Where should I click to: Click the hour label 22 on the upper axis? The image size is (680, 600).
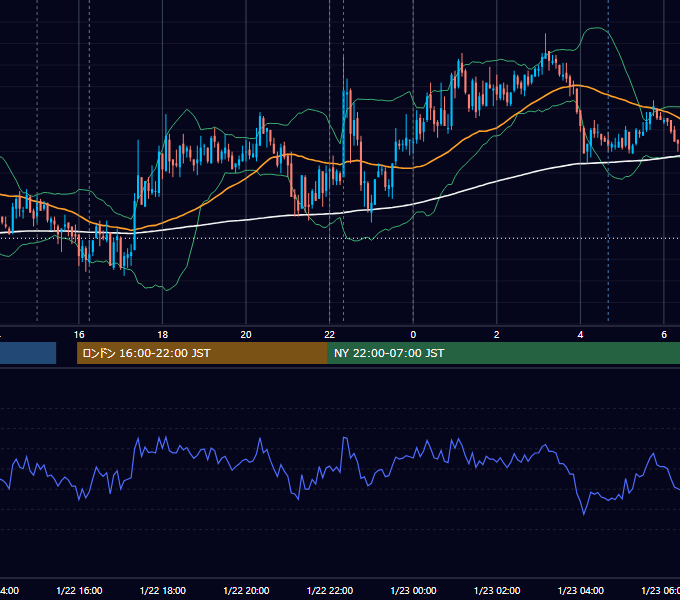(x=330, y=335)
